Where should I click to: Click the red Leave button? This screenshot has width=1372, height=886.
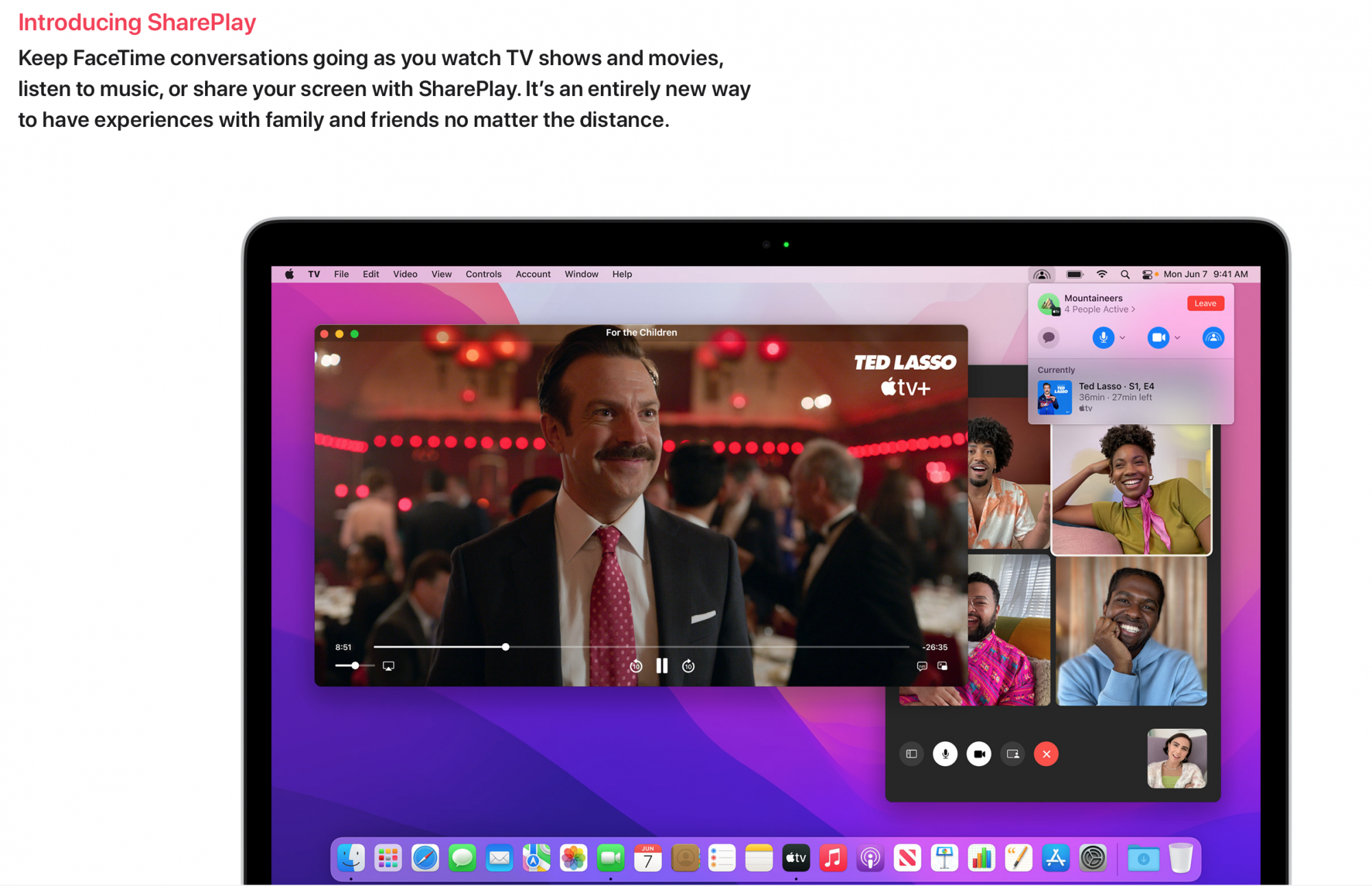click(1205, 303)
